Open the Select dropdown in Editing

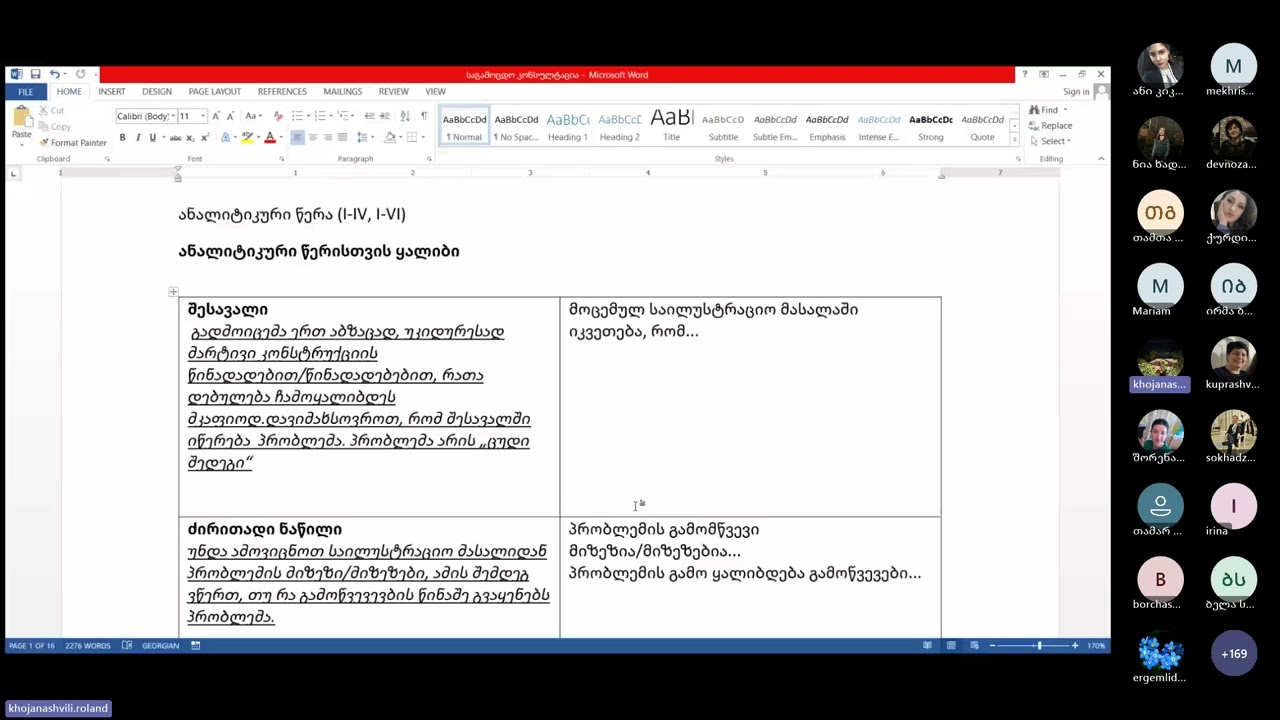(x=1050, y=141)
